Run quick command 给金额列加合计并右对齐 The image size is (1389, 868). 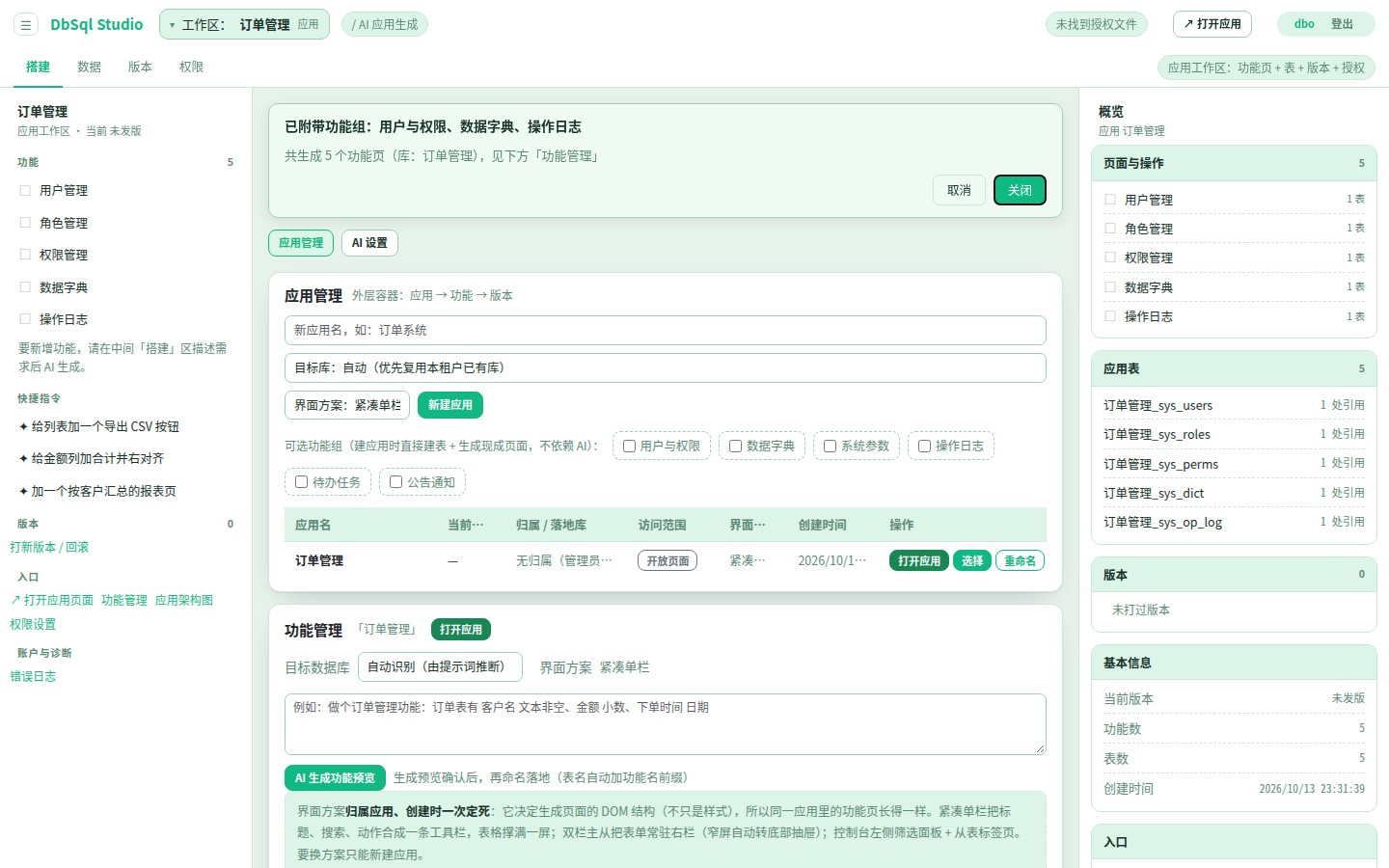coord(92,458)
